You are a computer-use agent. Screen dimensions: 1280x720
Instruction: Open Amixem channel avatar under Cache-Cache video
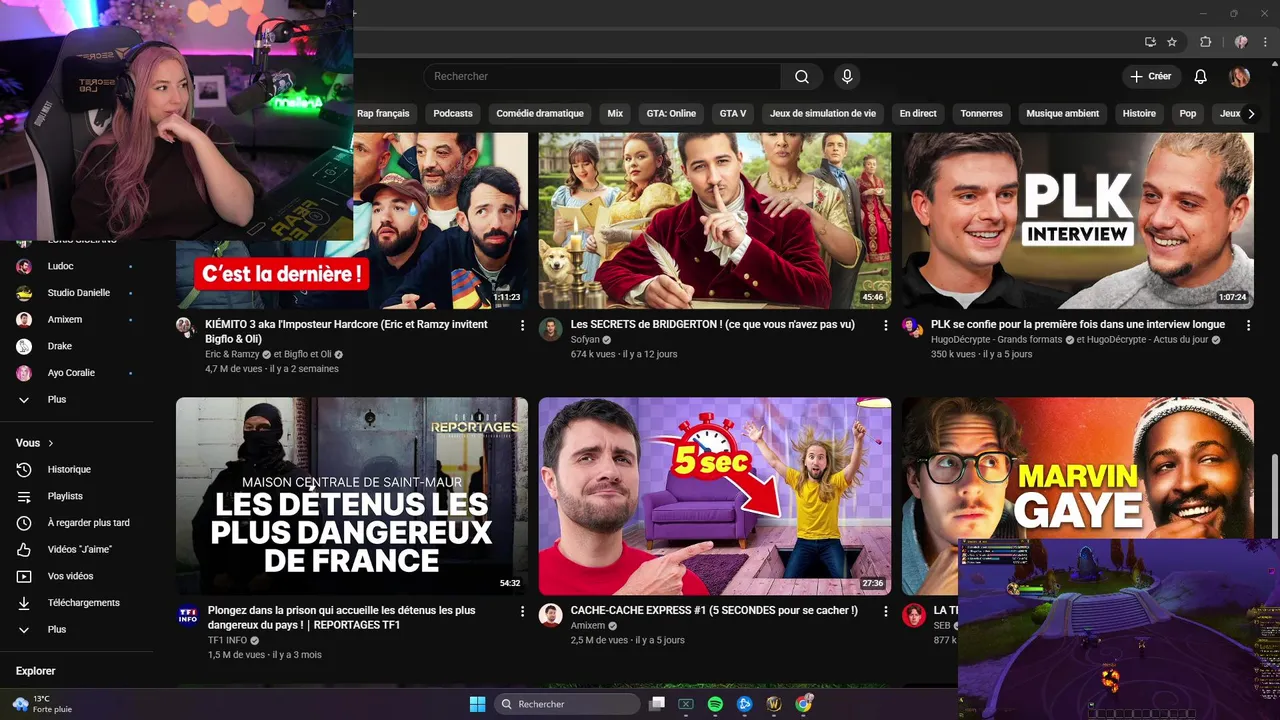[x=550, y=615]
